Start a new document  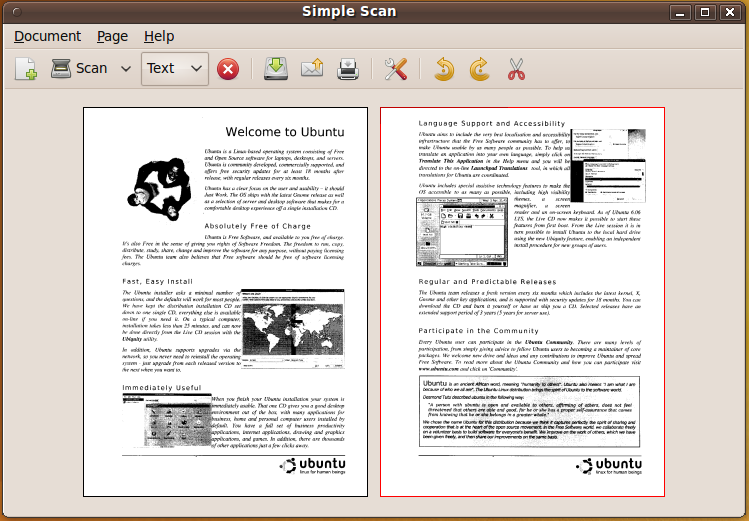(x=26, y=69)
